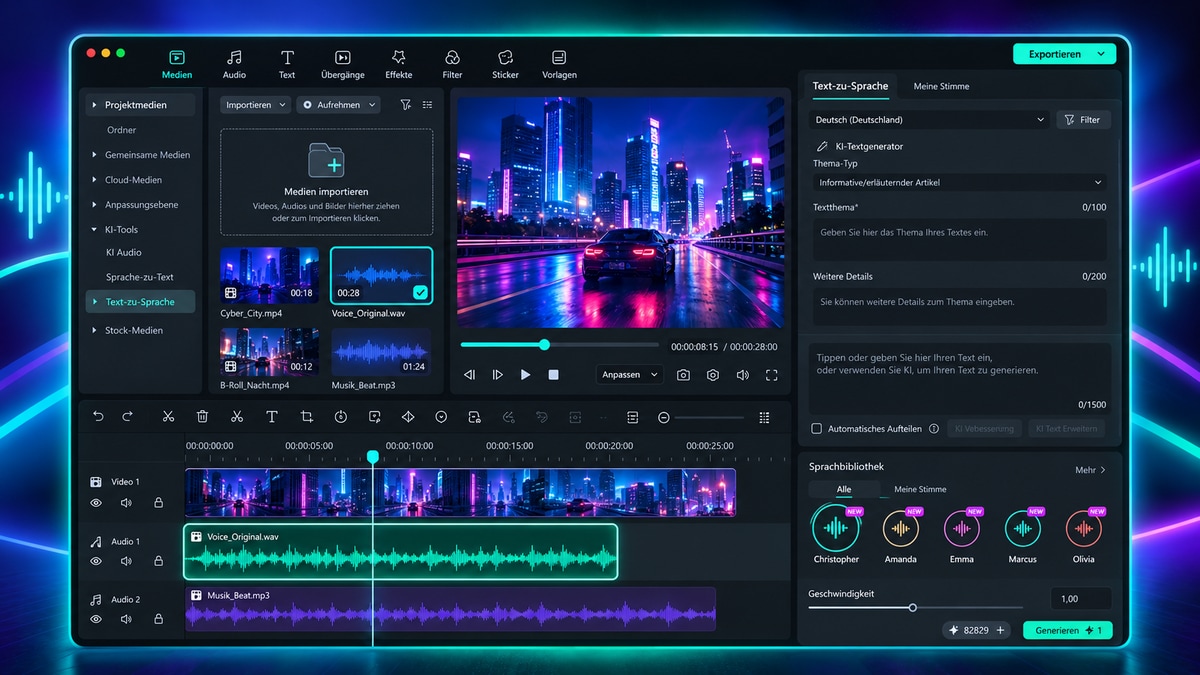Select Meine Stimme tab in Sprachbibliothek

[x=920, y=489]
